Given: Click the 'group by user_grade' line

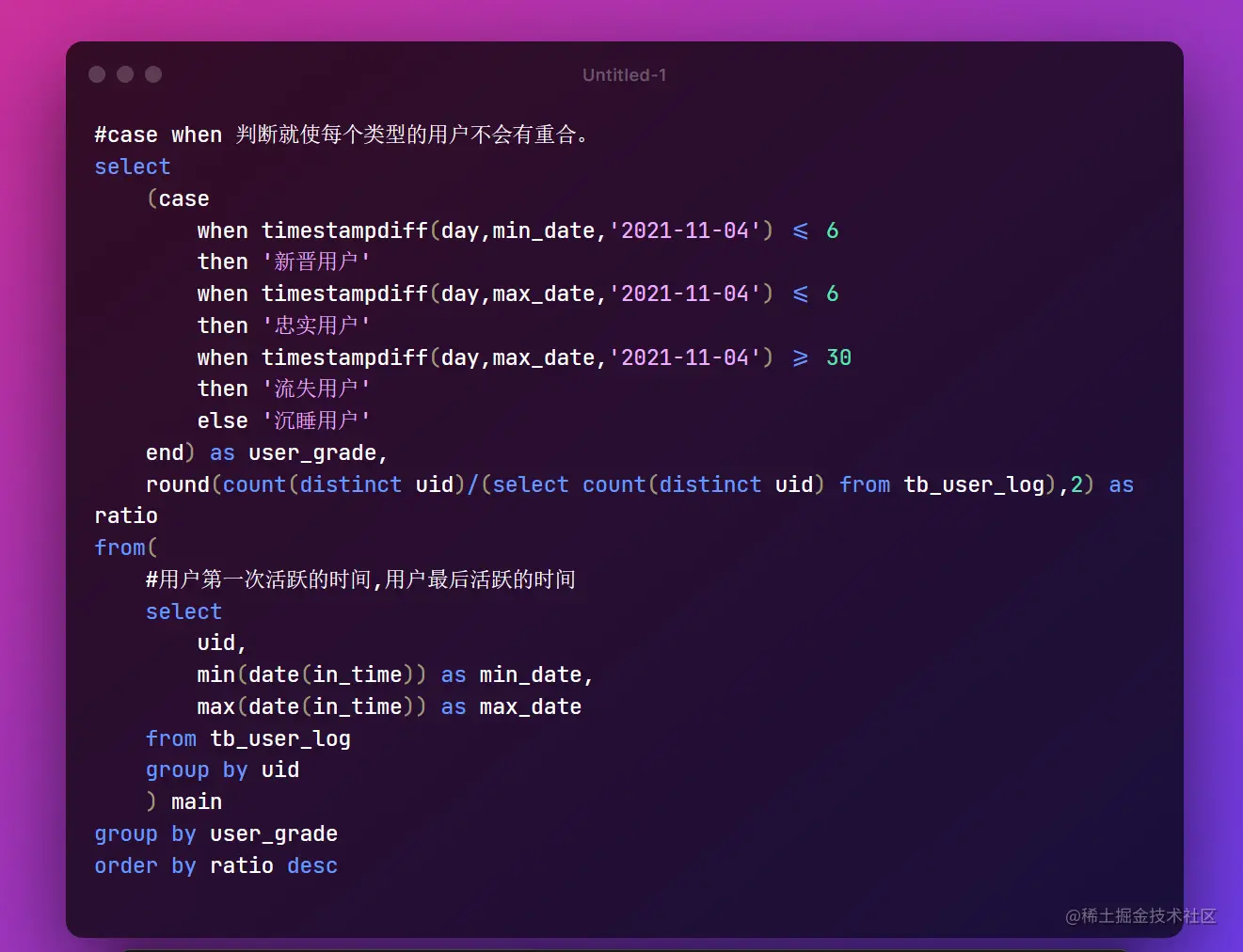Looking at the screenshot, I should point(215,833).
